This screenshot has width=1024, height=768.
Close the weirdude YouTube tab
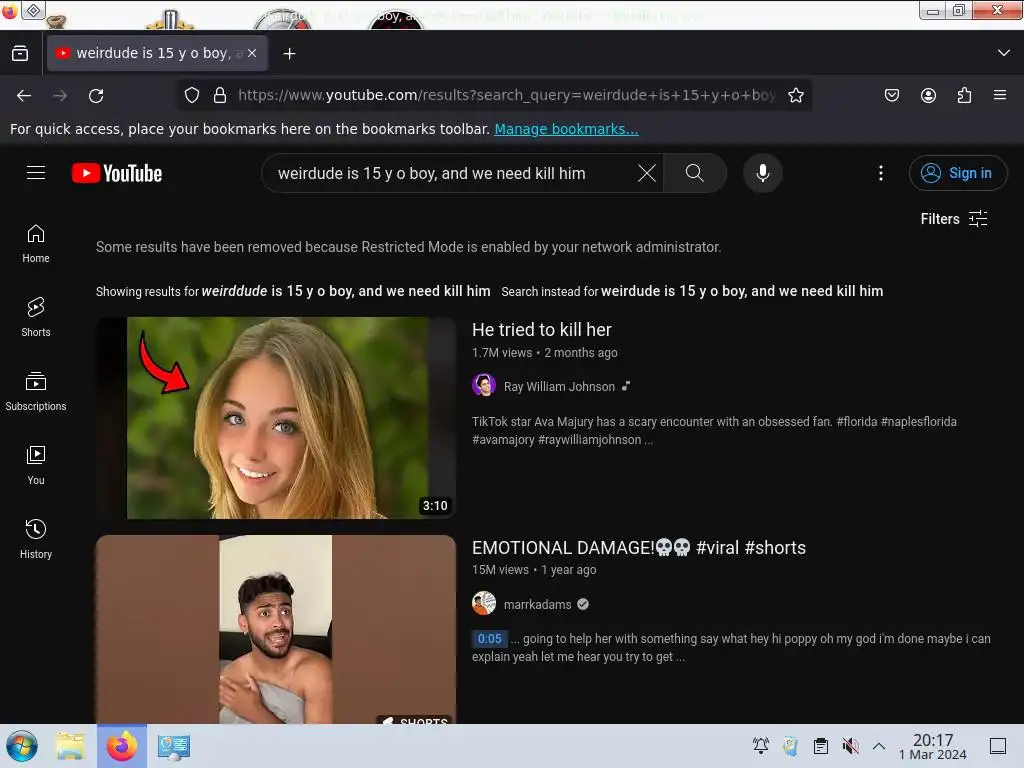click(x=252, y=54)
